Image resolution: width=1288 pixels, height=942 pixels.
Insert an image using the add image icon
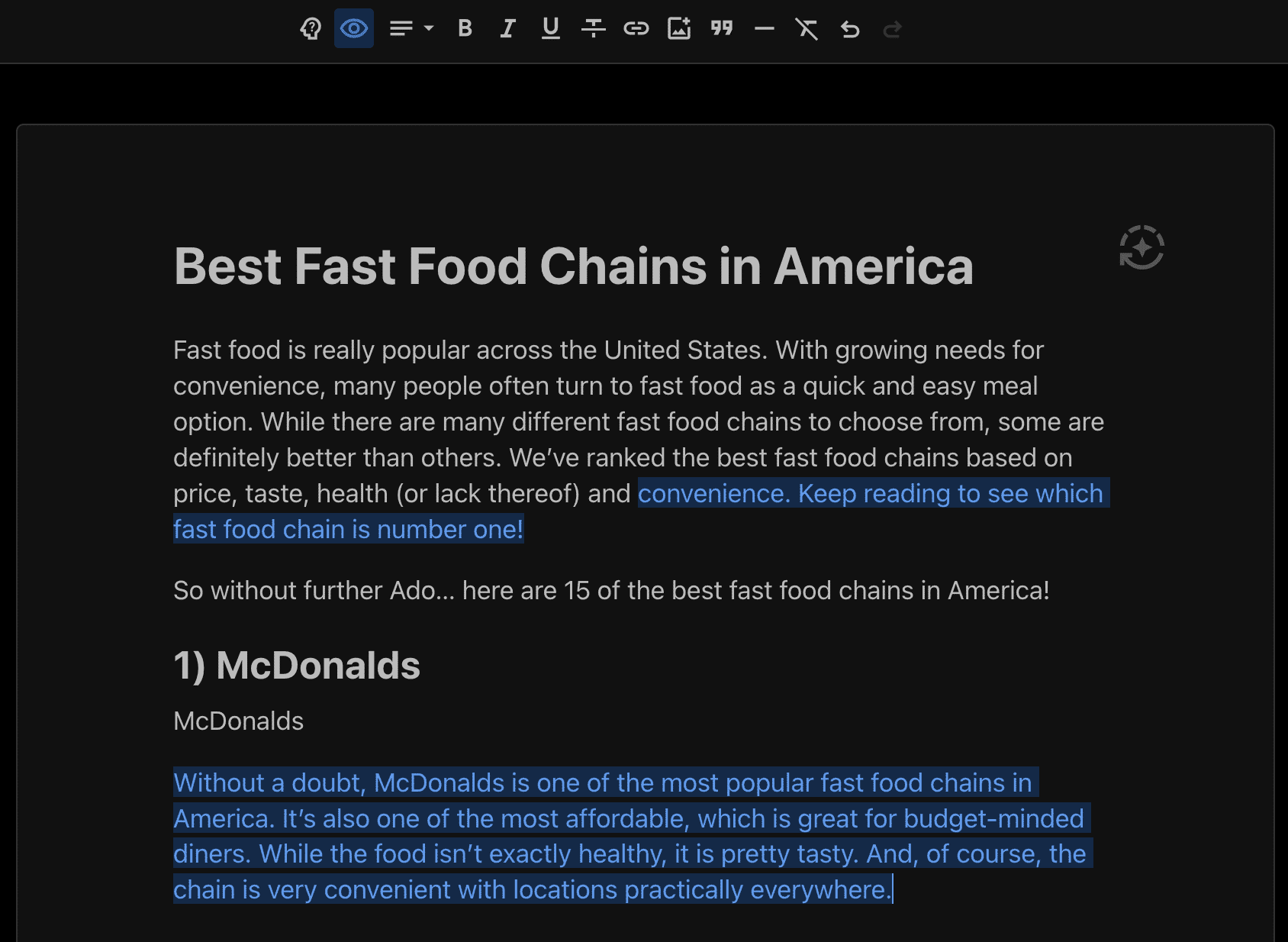click(x=678, y=29)
